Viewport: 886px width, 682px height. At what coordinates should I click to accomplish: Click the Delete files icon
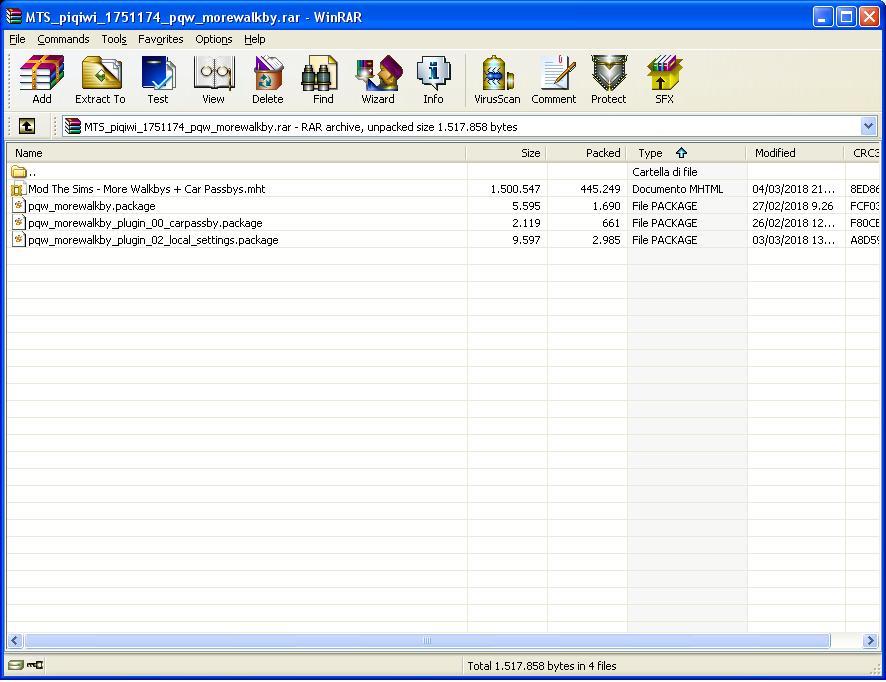click(x=267, y=80)
